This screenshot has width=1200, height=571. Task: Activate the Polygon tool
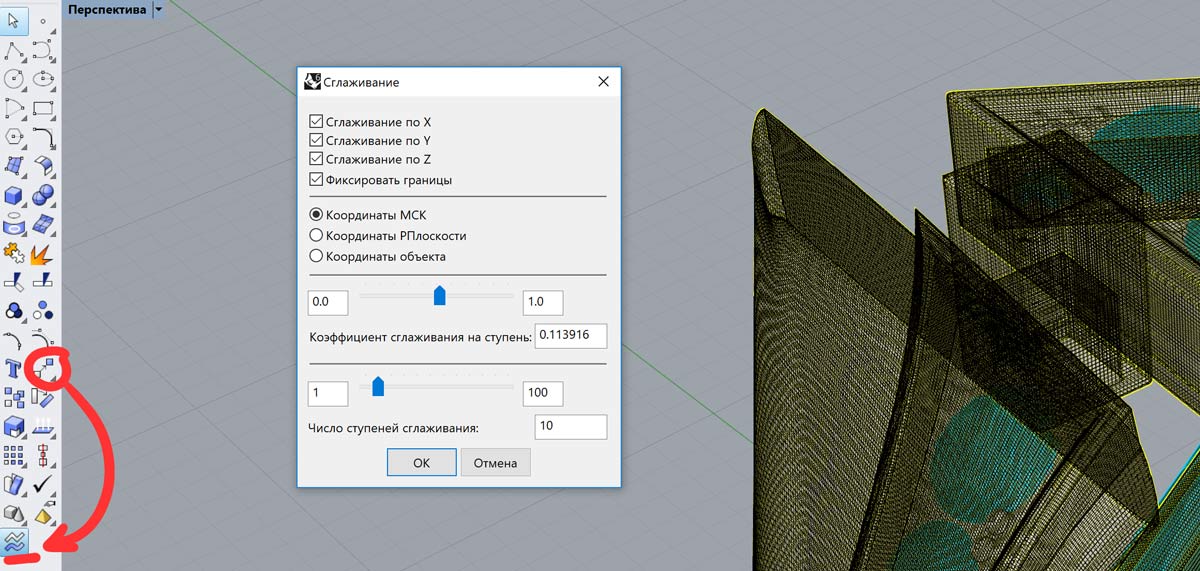tap(14, 136)
